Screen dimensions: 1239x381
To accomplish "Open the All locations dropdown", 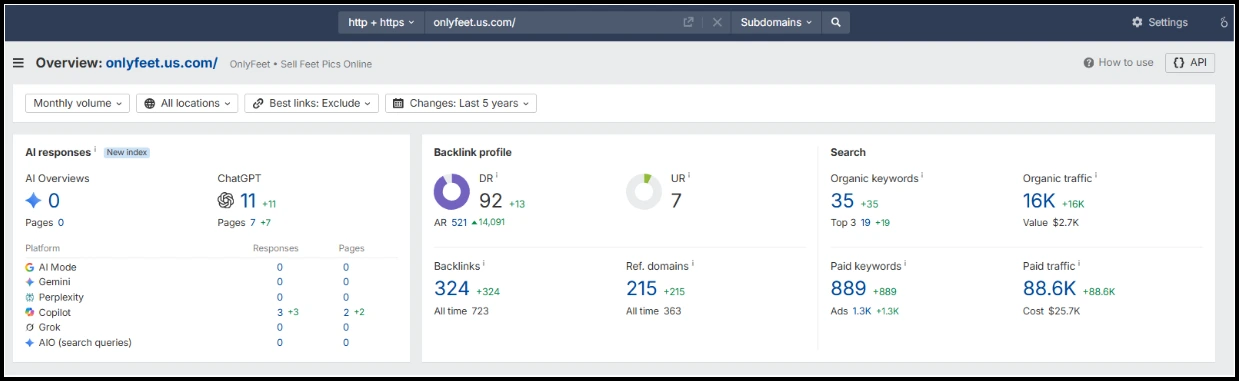I will click(x=187, y=103).
